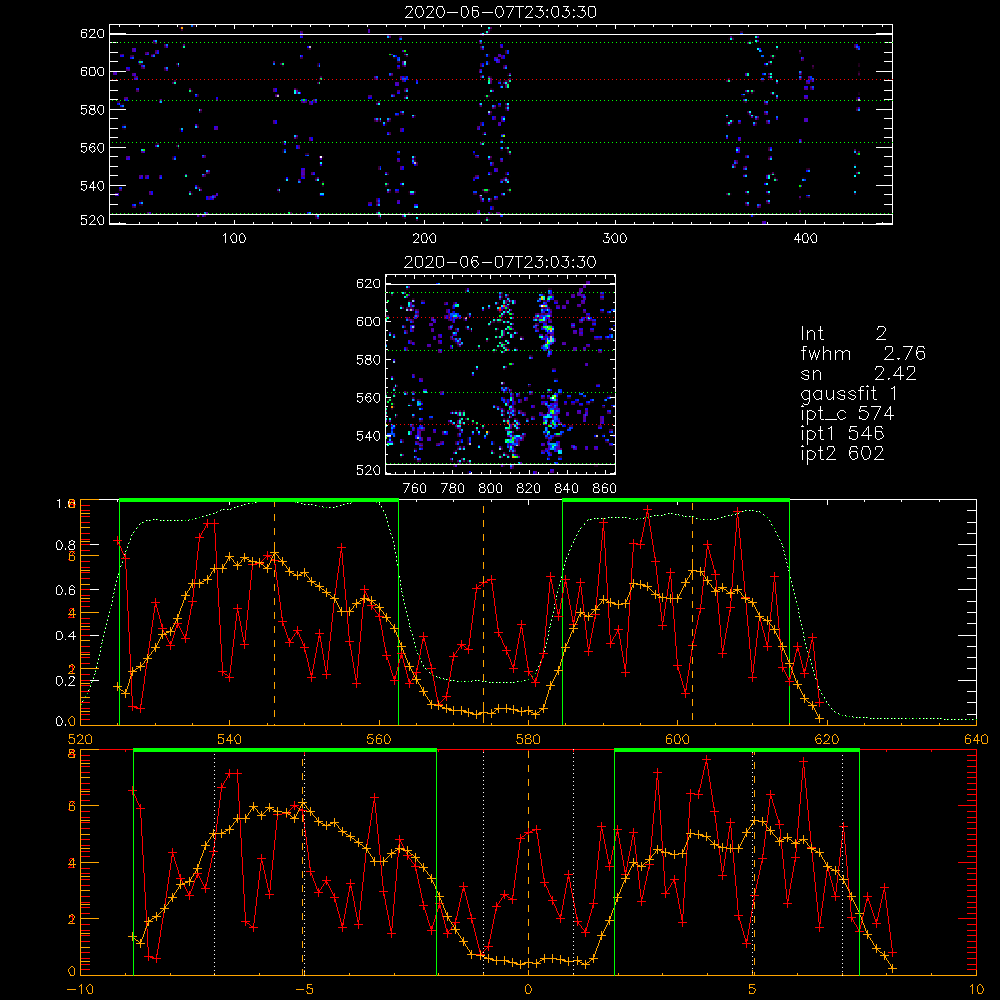Click the 560 label on the top plot y-axis

[x=92, y=147]
